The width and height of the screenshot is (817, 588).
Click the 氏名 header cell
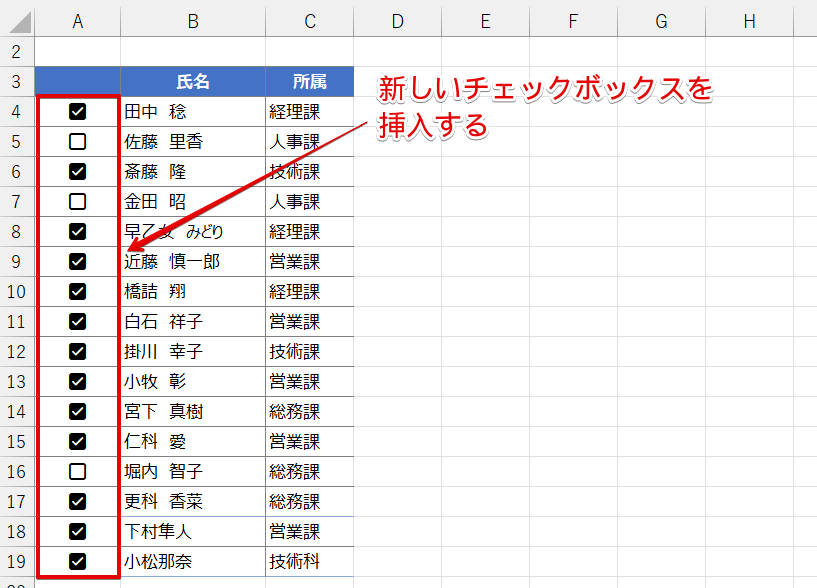[x=193, y=82]
